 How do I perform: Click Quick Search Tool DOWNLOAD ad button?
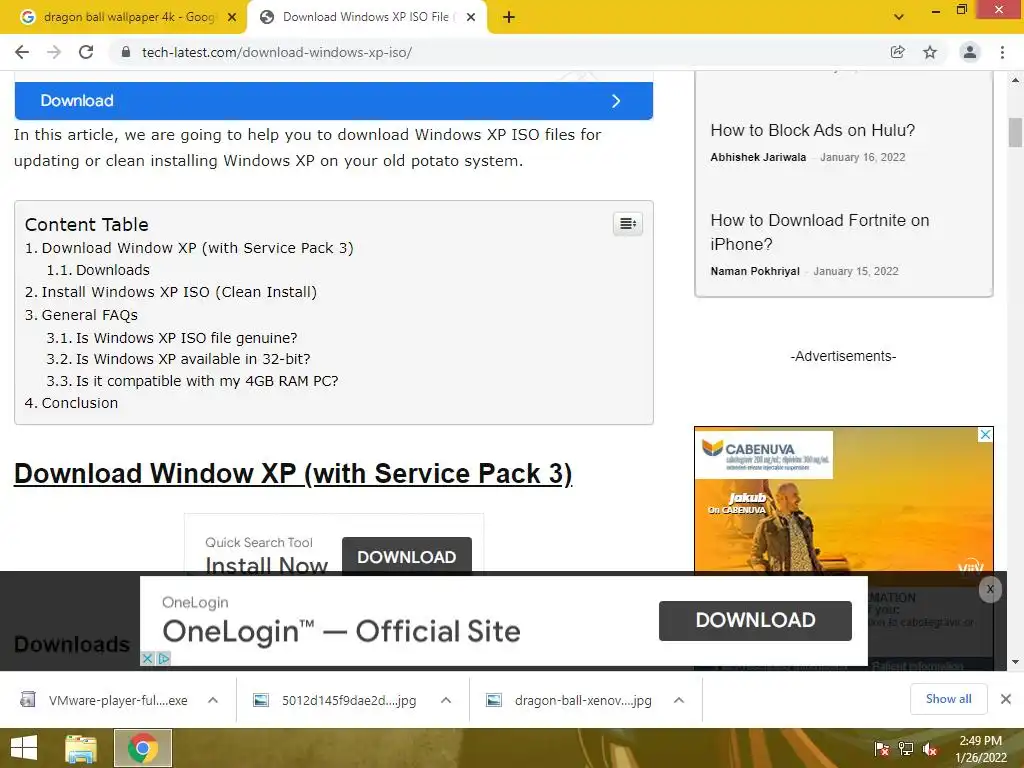pyautogui.click(x=406, y=556)
